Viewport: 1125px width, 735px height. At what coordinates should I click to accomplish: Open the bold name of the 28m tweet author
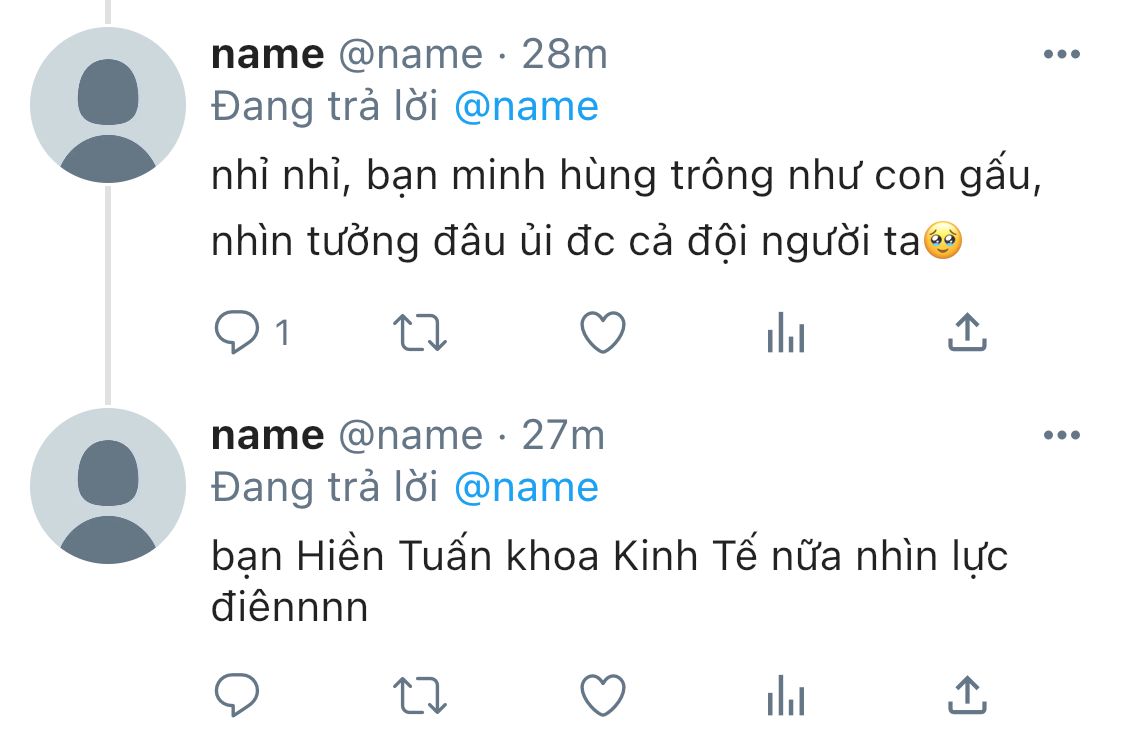point(268,55)
